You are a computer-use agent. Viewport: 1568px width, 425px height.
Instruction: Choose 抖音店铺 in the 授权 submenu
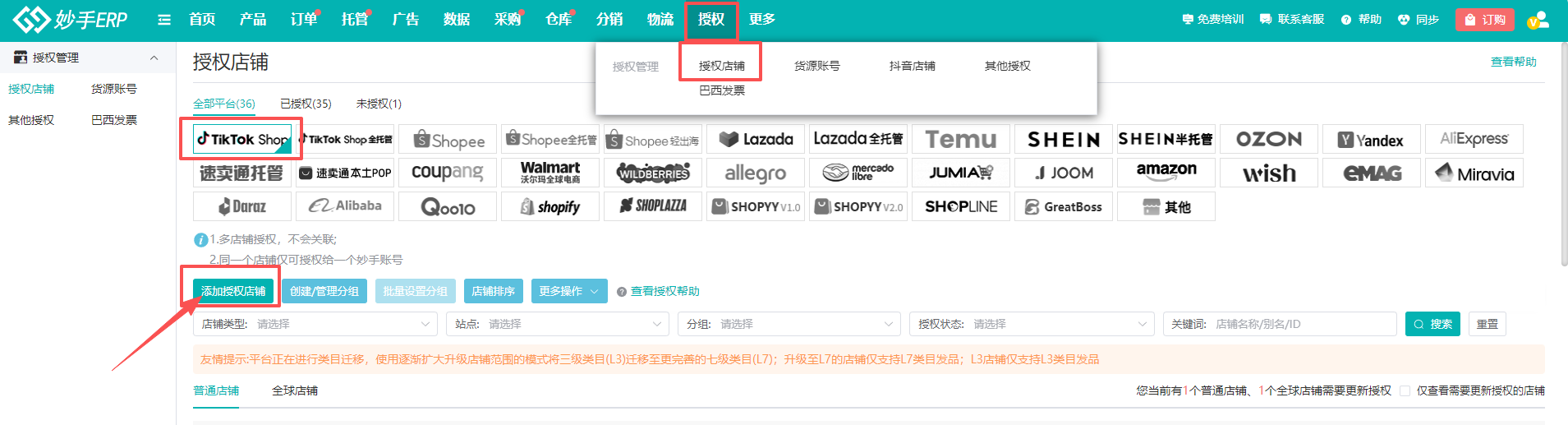(x=913, y=66)
